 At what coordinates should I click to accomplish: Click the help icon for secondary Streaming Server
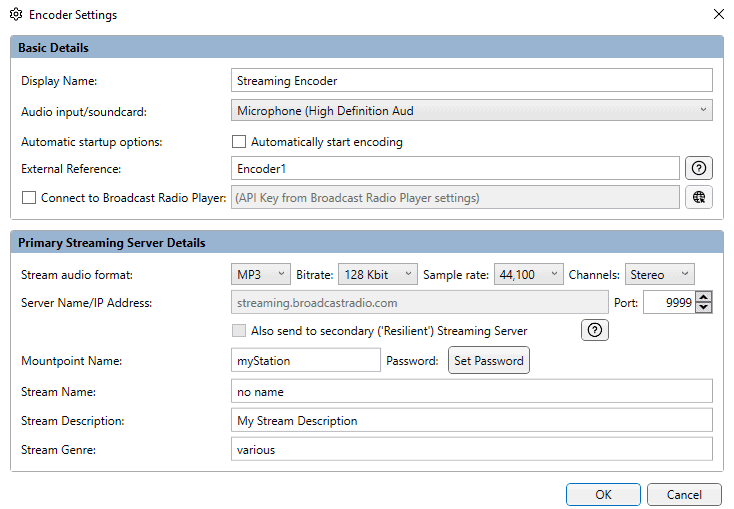tap(595, 330)
